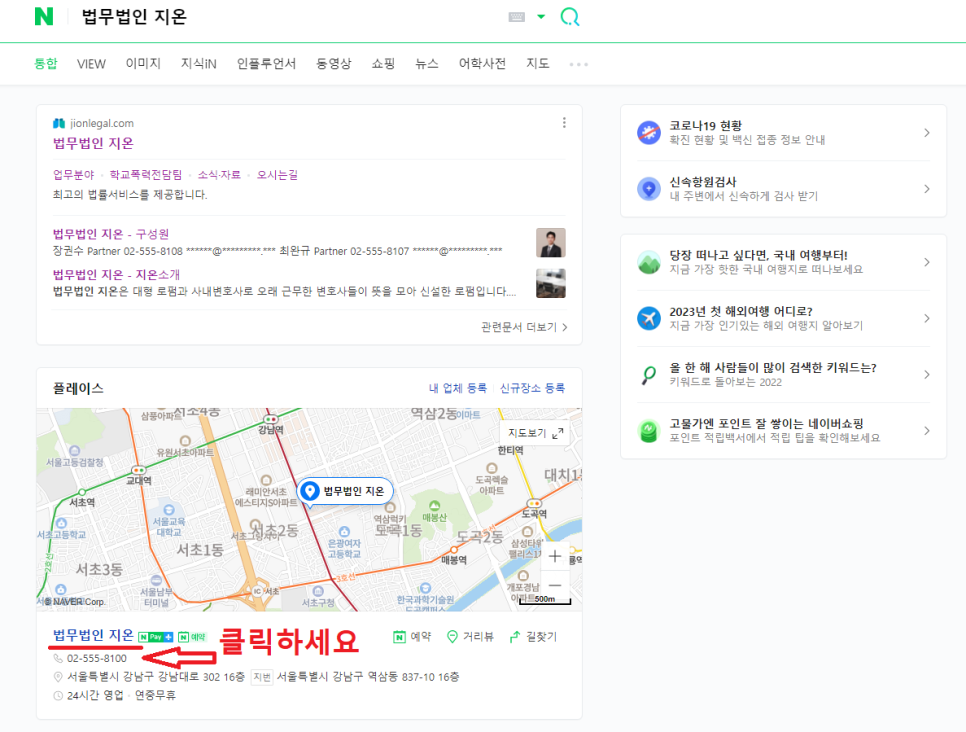
Task: Click the 코로나19 현황 icon
Action: [649, 132]
